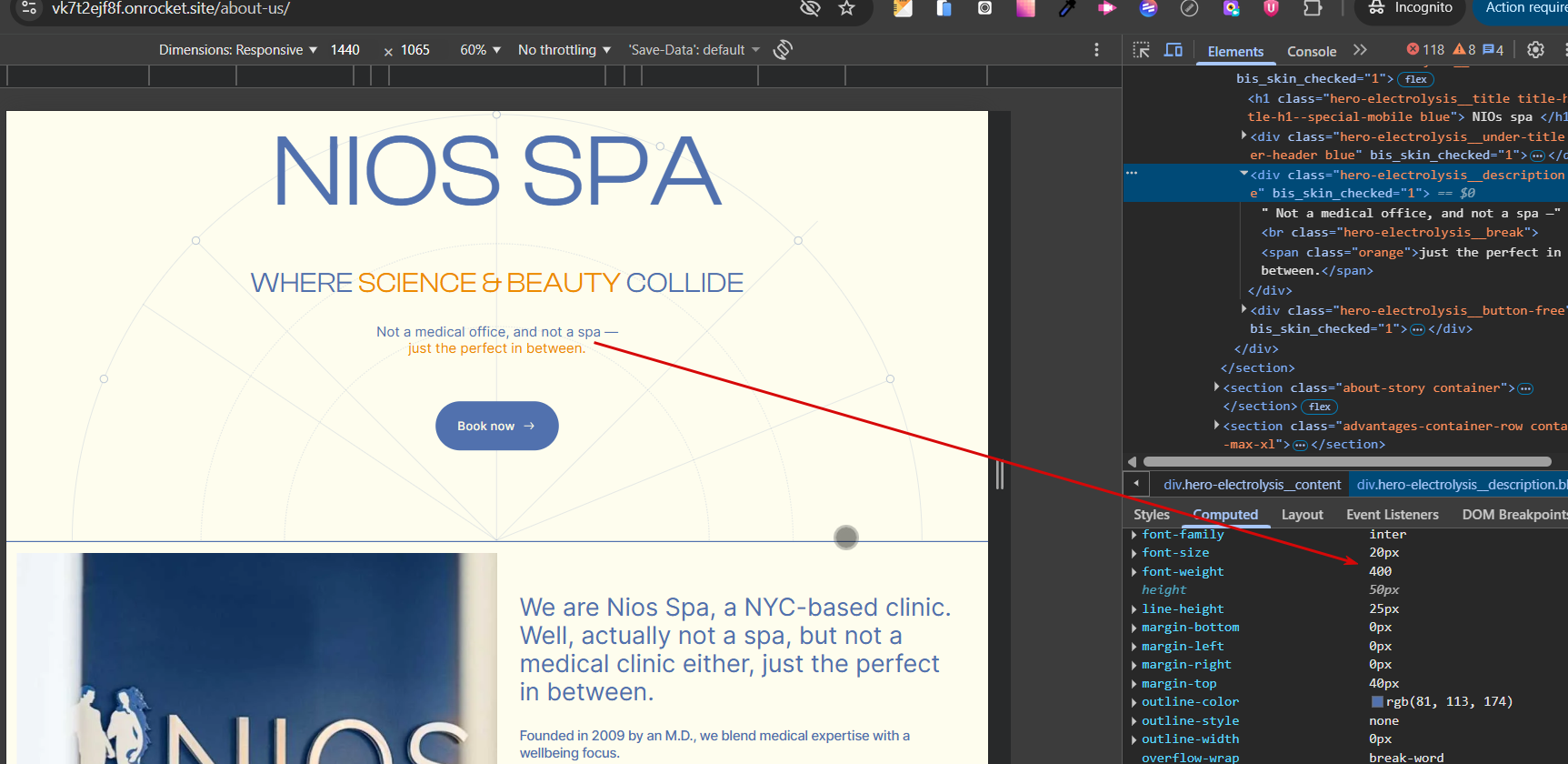Select div.hero-electrolysis__description breadcrumb
This screenshot has height=764, width=1568.
coord(1459,485)
